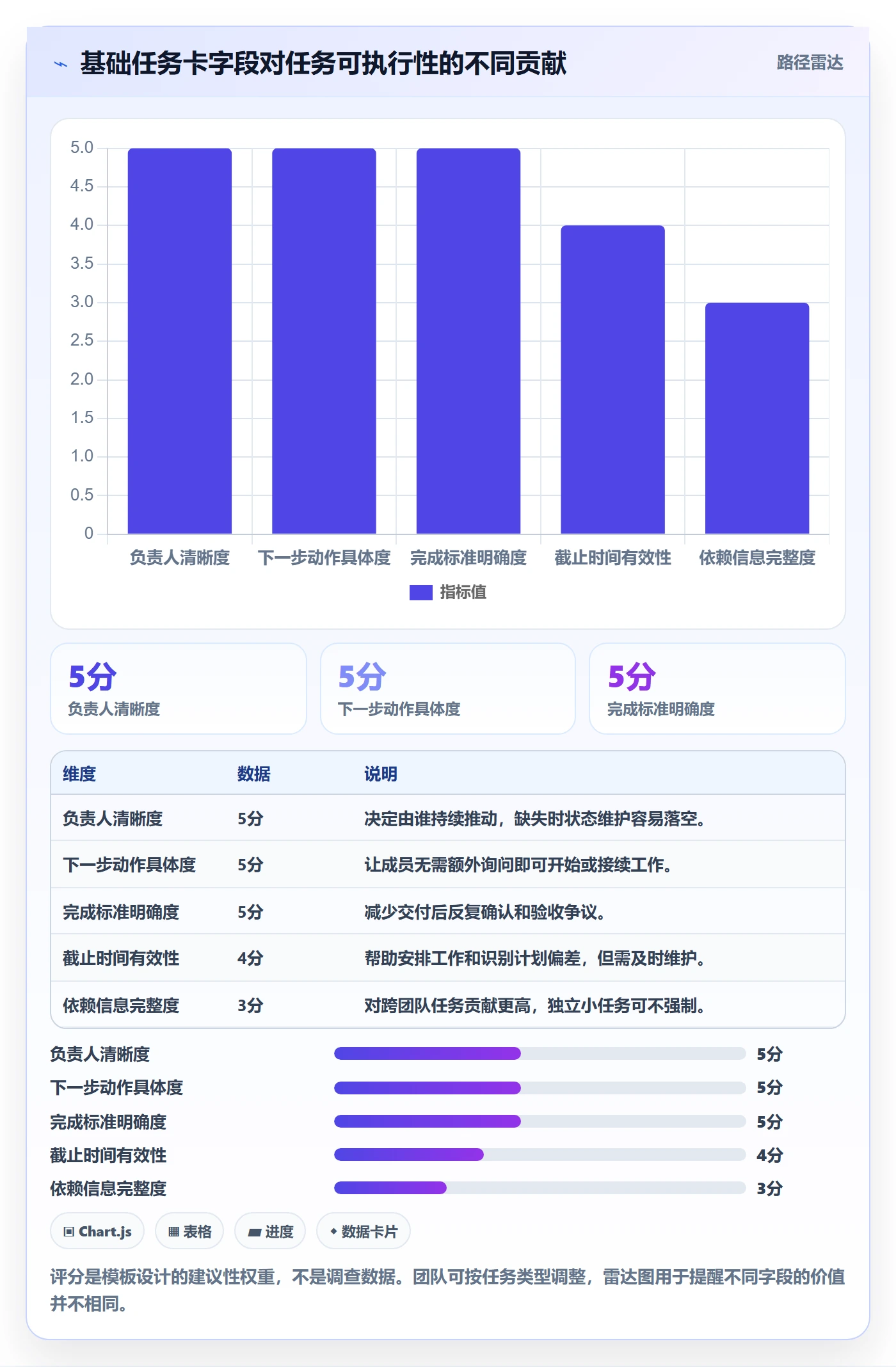The height and width of the screenshot is (1367, 896).
Task: Click the 维度 column header
Action: click(79, 774)
